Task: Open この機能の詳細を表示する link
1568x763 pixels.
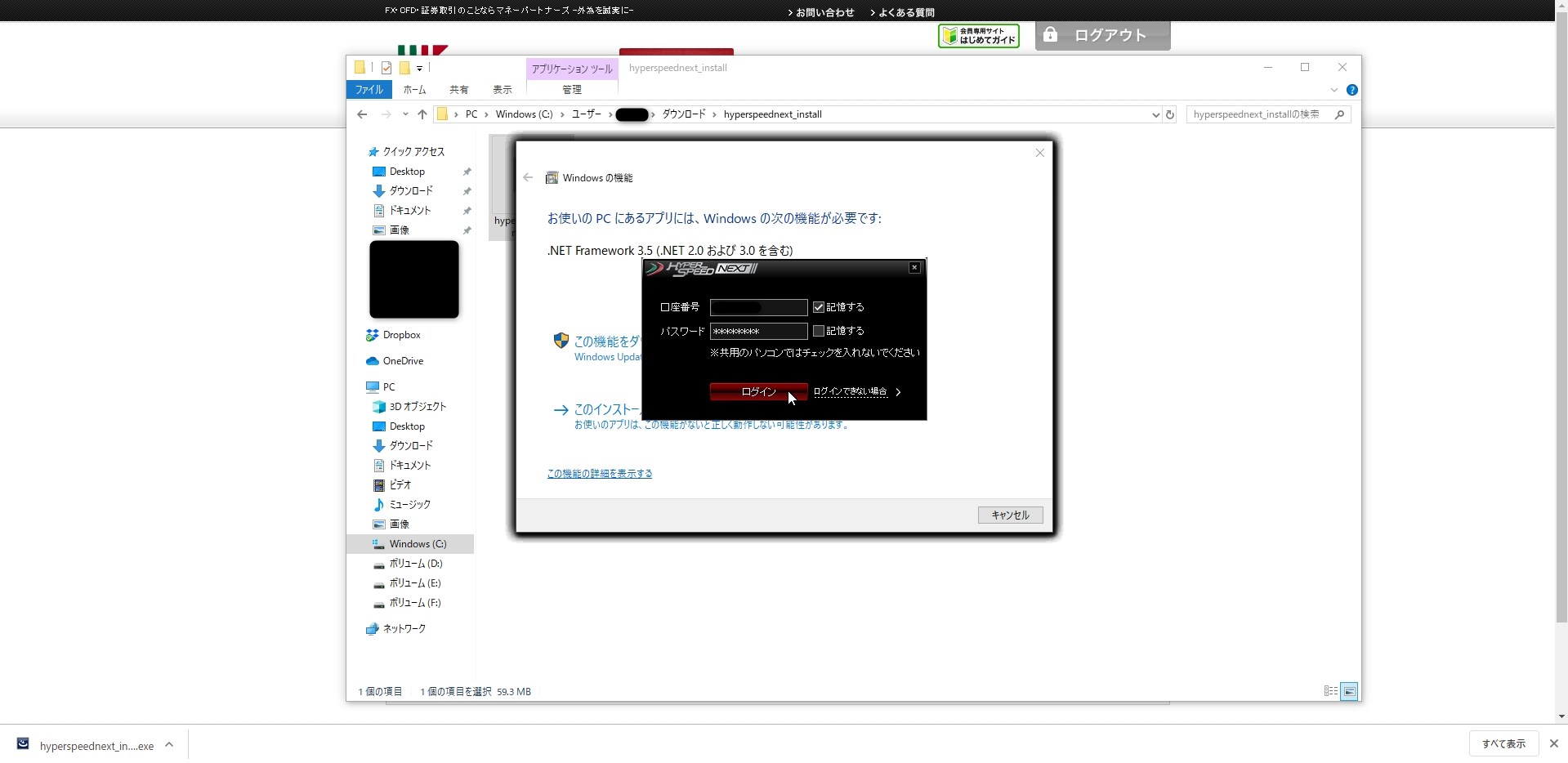Action: (x=599, y=474)
